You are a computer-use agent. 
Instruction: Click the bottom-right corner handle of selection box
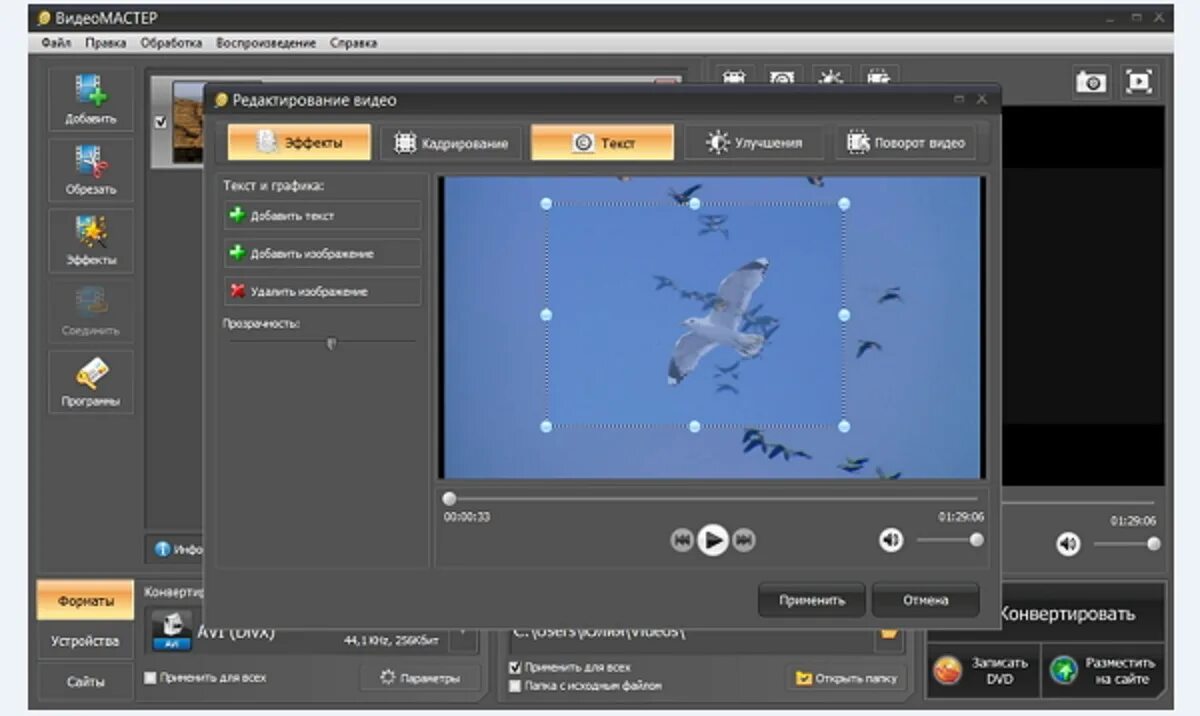pyautogui.click(x=844, y=426)
